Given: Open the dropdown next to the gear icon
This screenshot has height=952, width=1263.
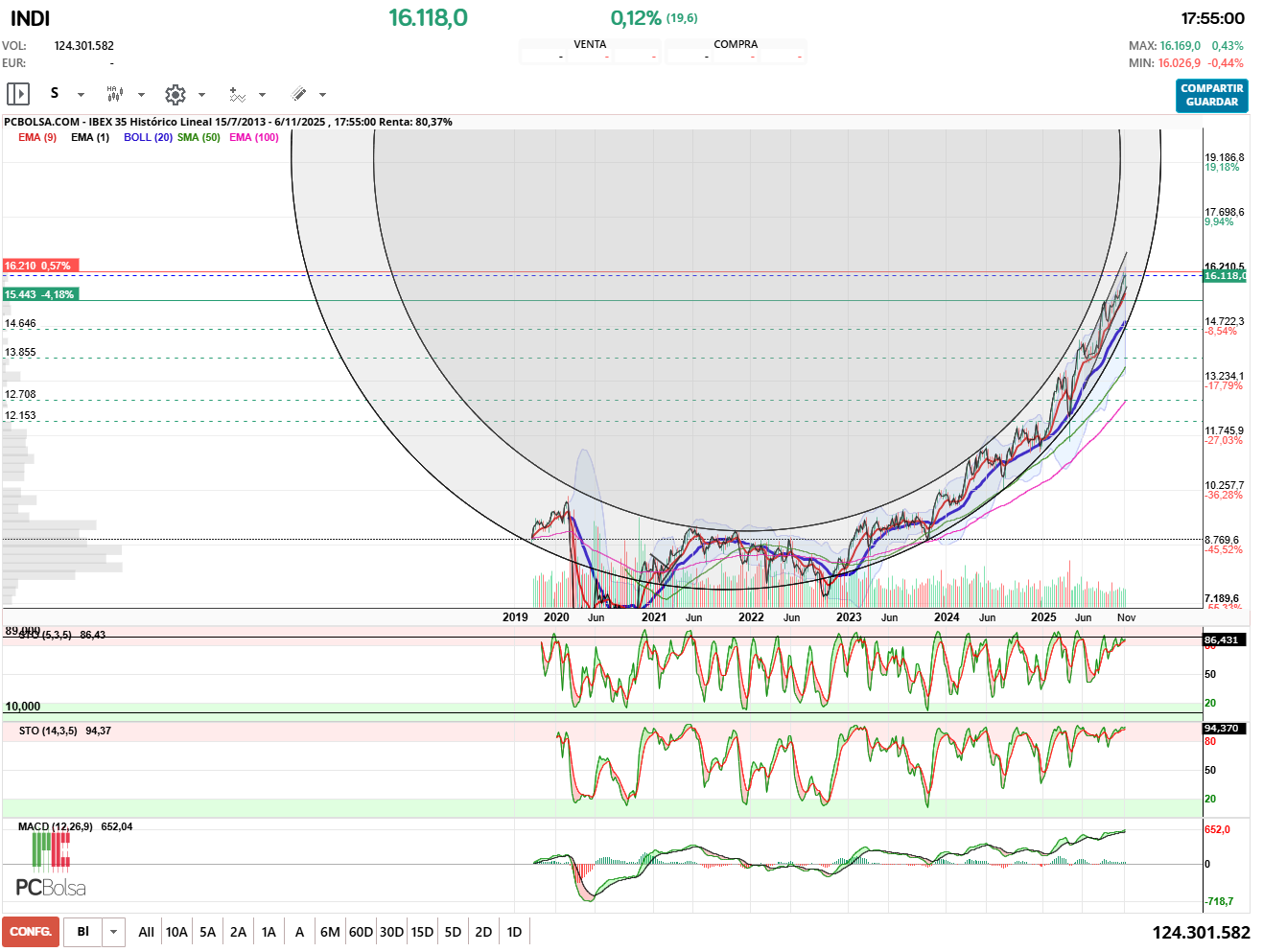Looking at the screenshot, I should (202, 94).
